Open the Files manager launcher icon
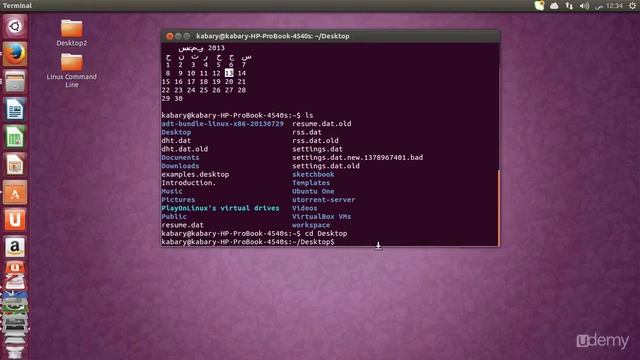This screenshot has width=640, height=360. pyautogui.click(x=15, y=81)
